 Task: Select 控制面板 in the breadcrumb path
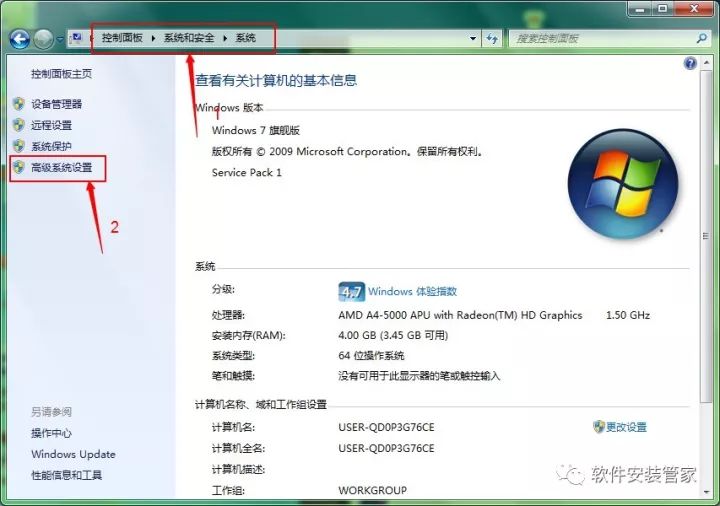coord(122,38)
